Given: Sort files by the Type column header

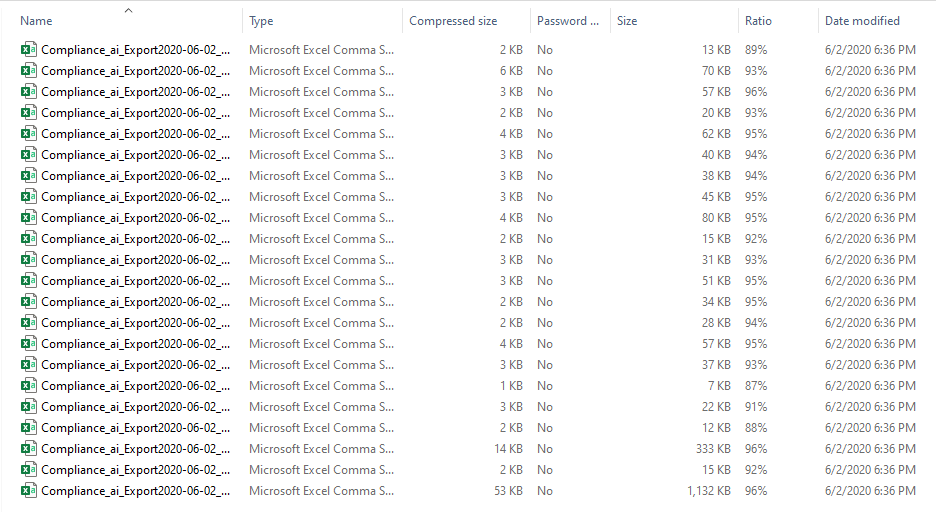Looking at the screenshot, I should tap(261, 21).
